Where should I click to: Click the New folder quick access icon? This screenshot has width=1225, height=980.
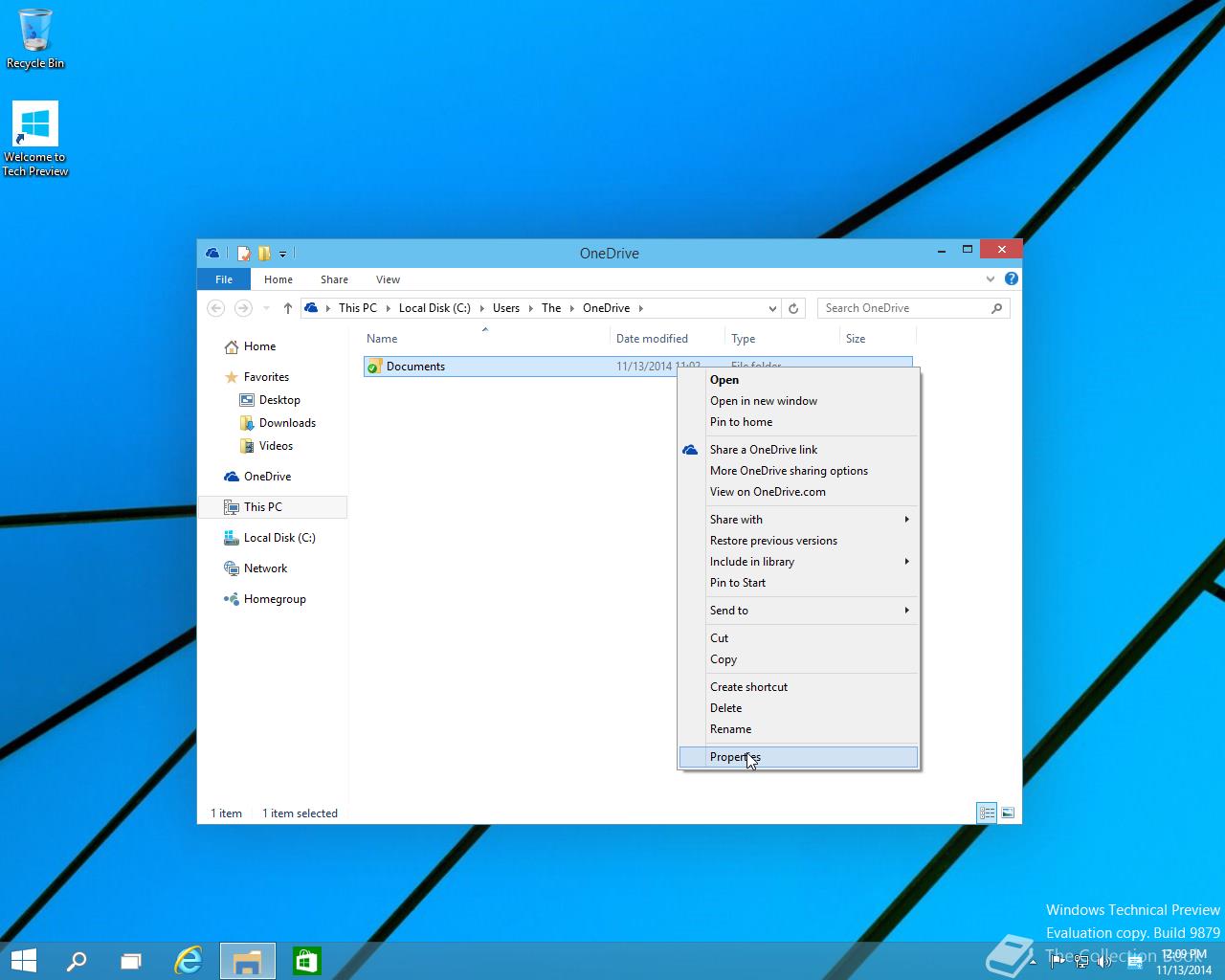tap(264, 254)
